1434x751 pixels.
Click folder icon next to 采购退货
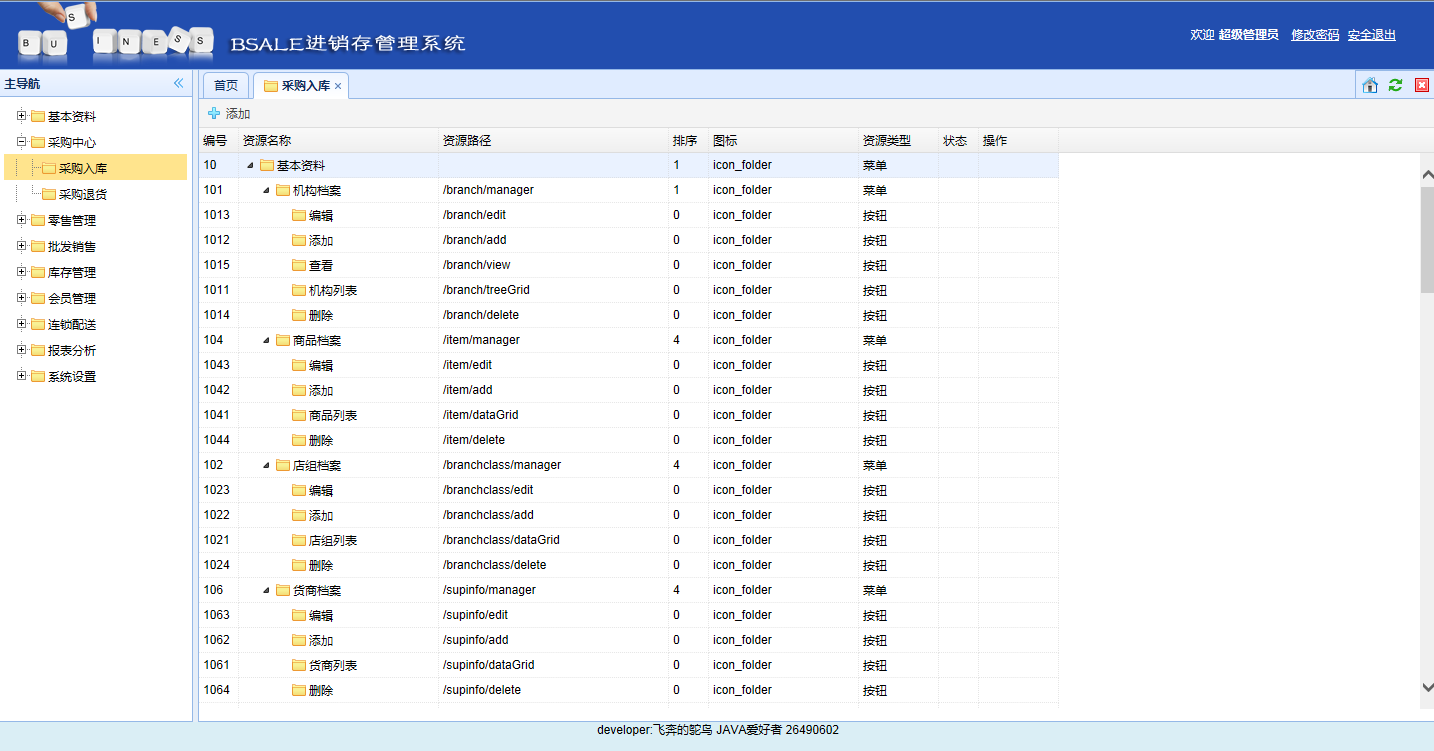coord(49,194)
